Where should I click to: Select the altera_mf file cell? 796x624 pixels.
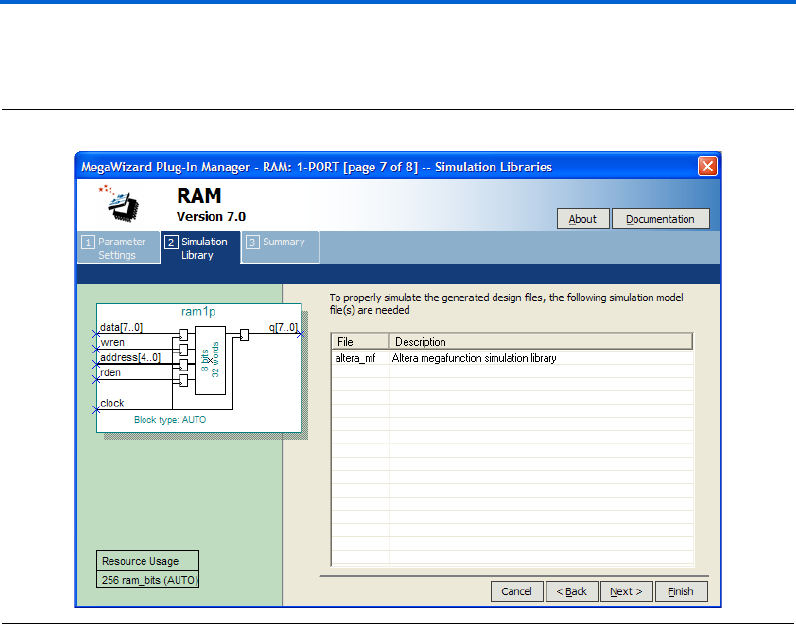click(x=360, y=358)
